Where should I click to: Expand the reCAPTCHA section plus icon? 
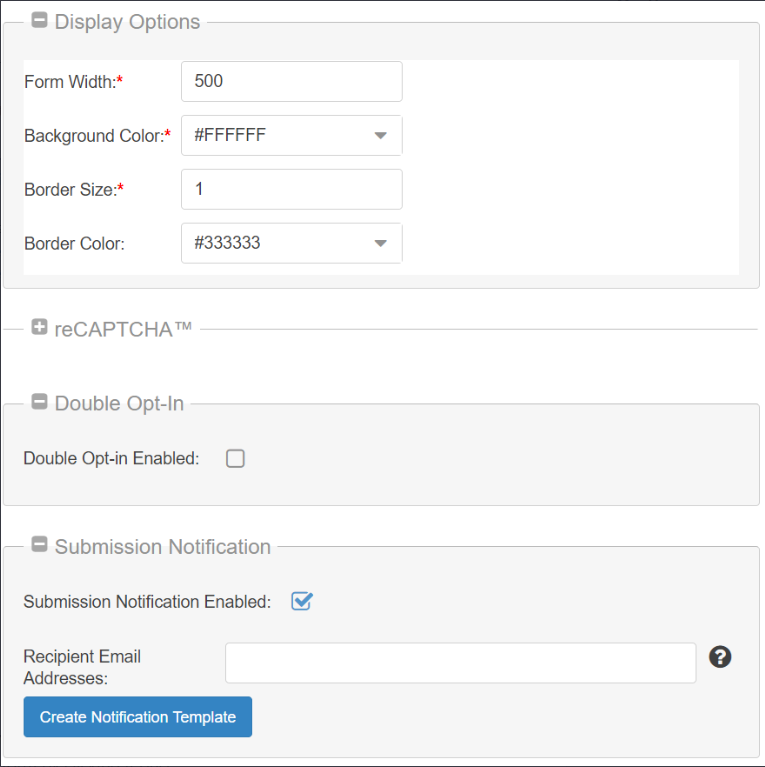tap(39, 327)
